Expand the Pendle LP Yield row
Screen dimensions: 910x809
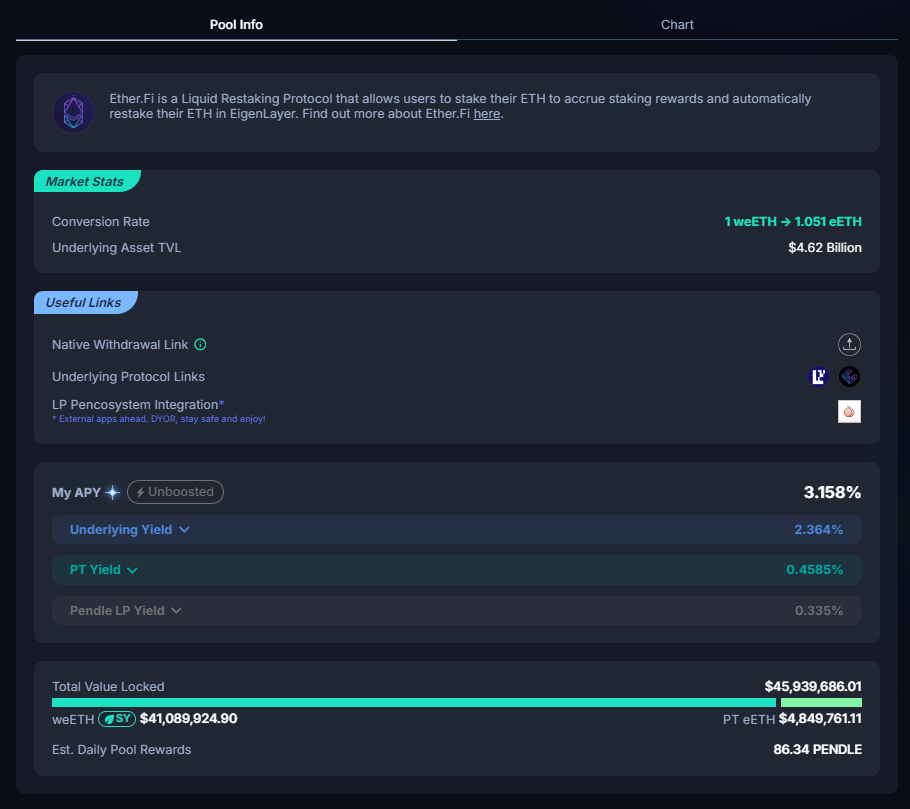click(457, 611)
